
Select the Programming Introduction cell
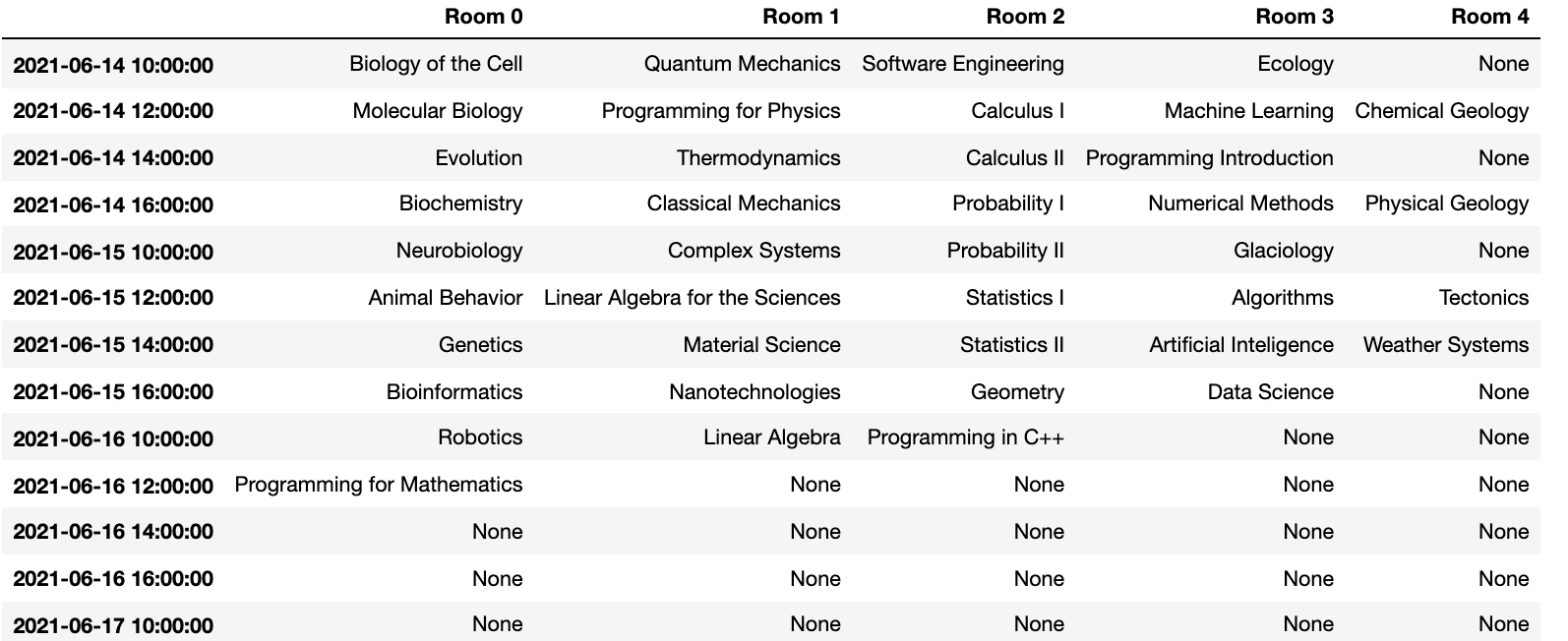coord(1209,158)
